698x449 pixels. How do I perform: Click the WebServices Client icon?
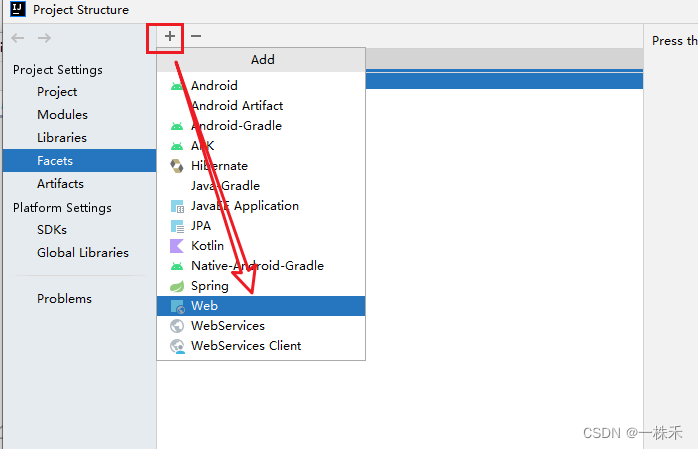point(177,346)
